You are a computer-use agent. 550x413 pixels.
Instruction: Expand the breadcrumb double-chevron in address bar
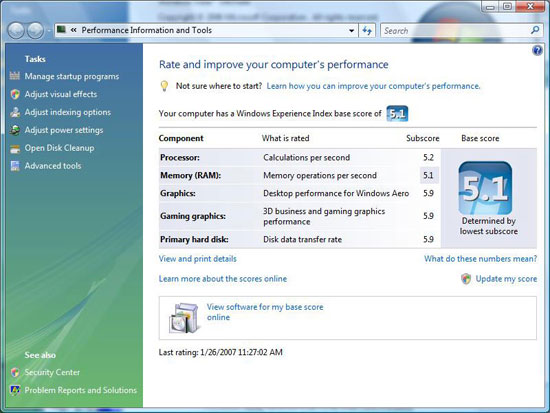73,30
